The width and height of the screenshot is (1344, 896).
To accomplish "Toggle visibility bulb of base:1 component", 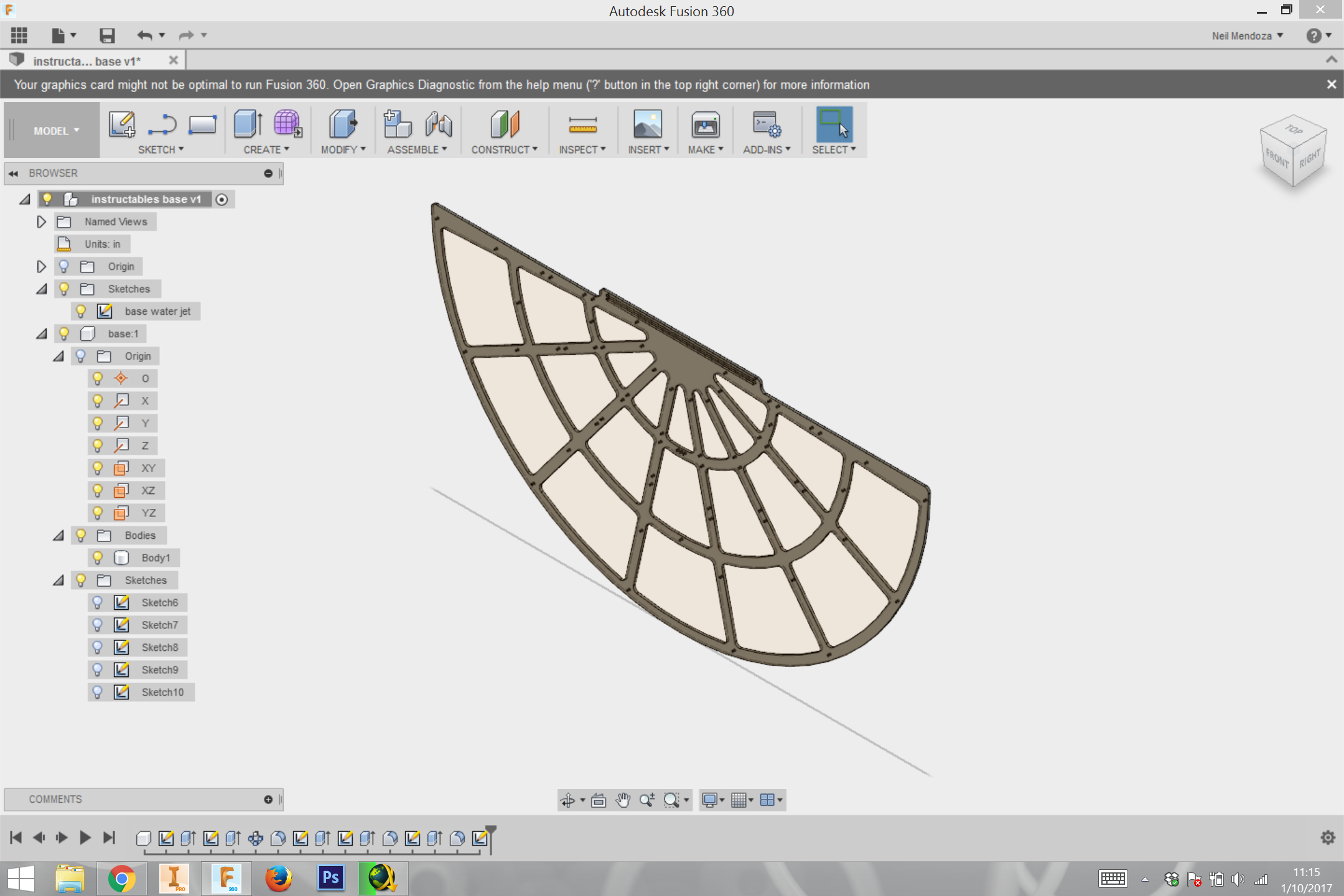I will 63,334.
